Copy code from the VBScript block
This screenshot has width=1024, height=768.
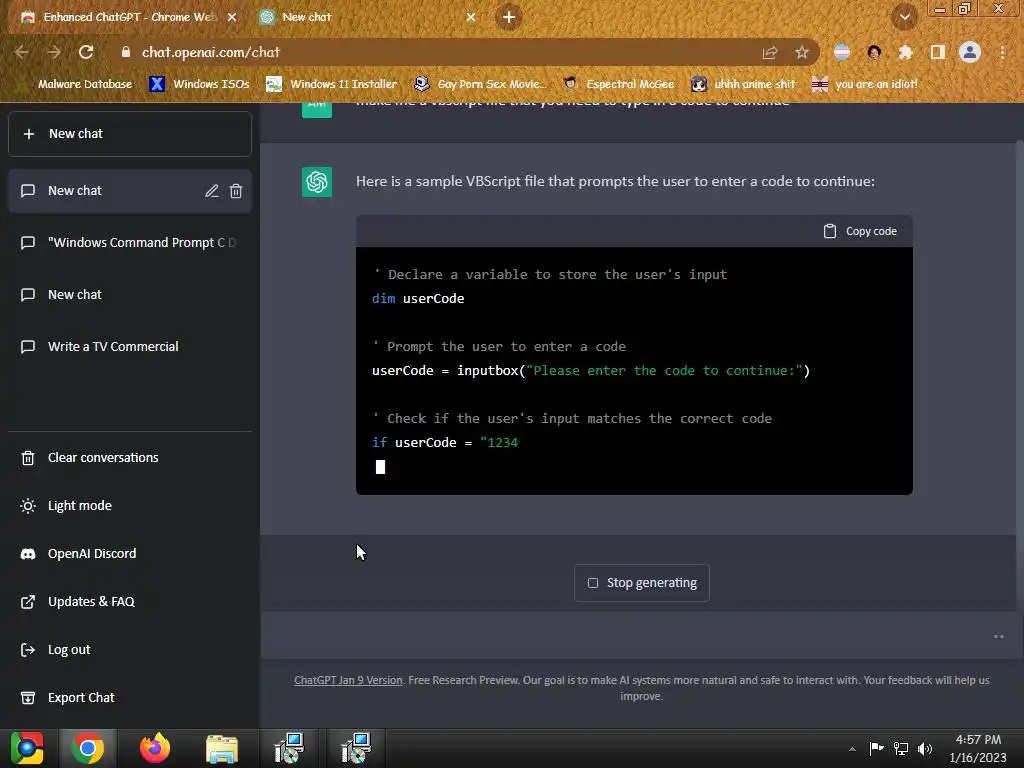click(860, 231)
